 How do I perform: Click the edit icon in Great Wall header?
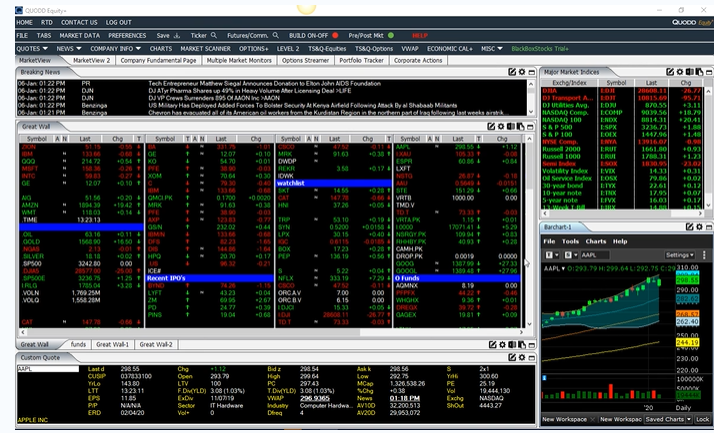point(491,127)
